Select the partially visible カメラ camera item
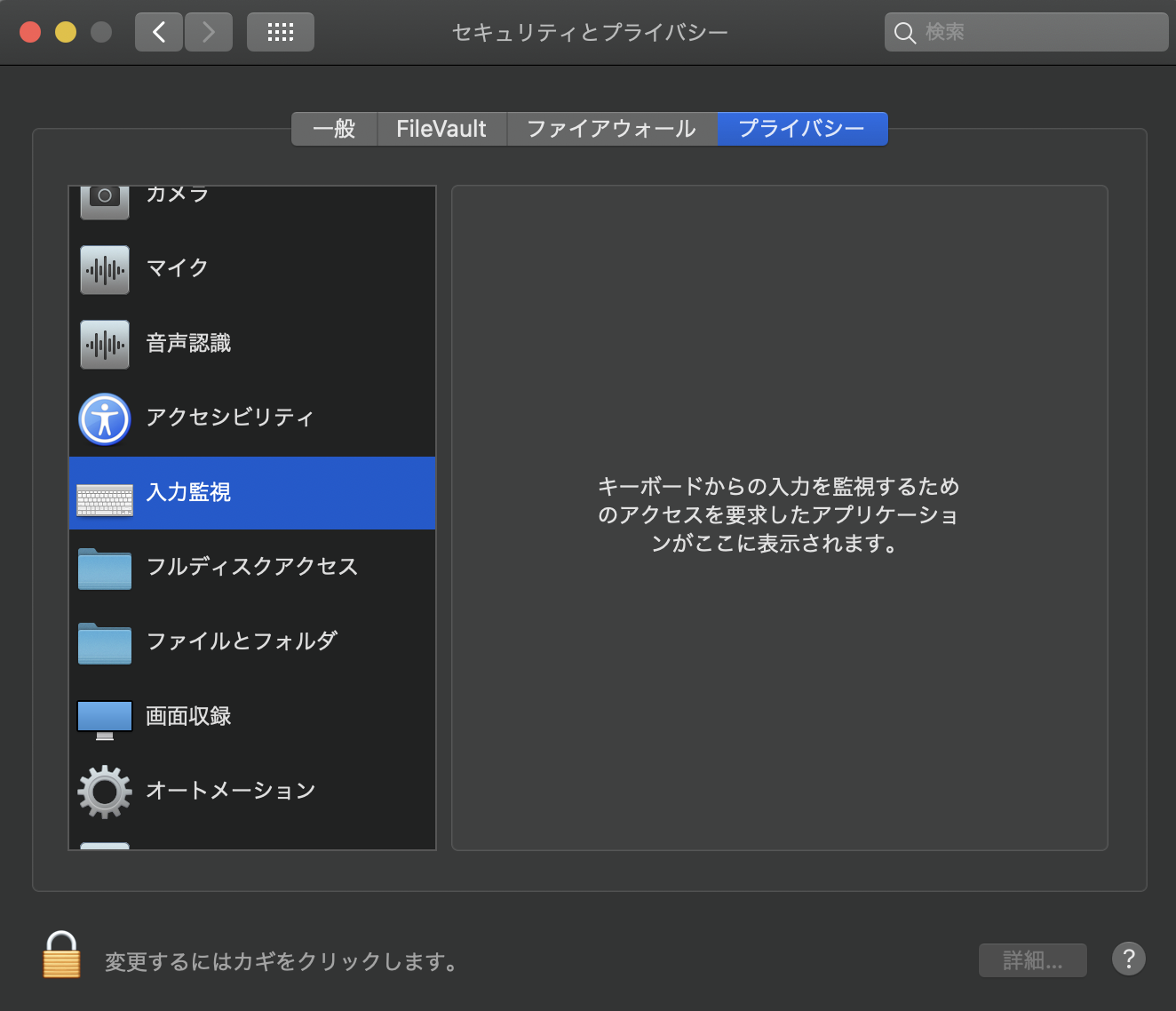 click(178, 197)
